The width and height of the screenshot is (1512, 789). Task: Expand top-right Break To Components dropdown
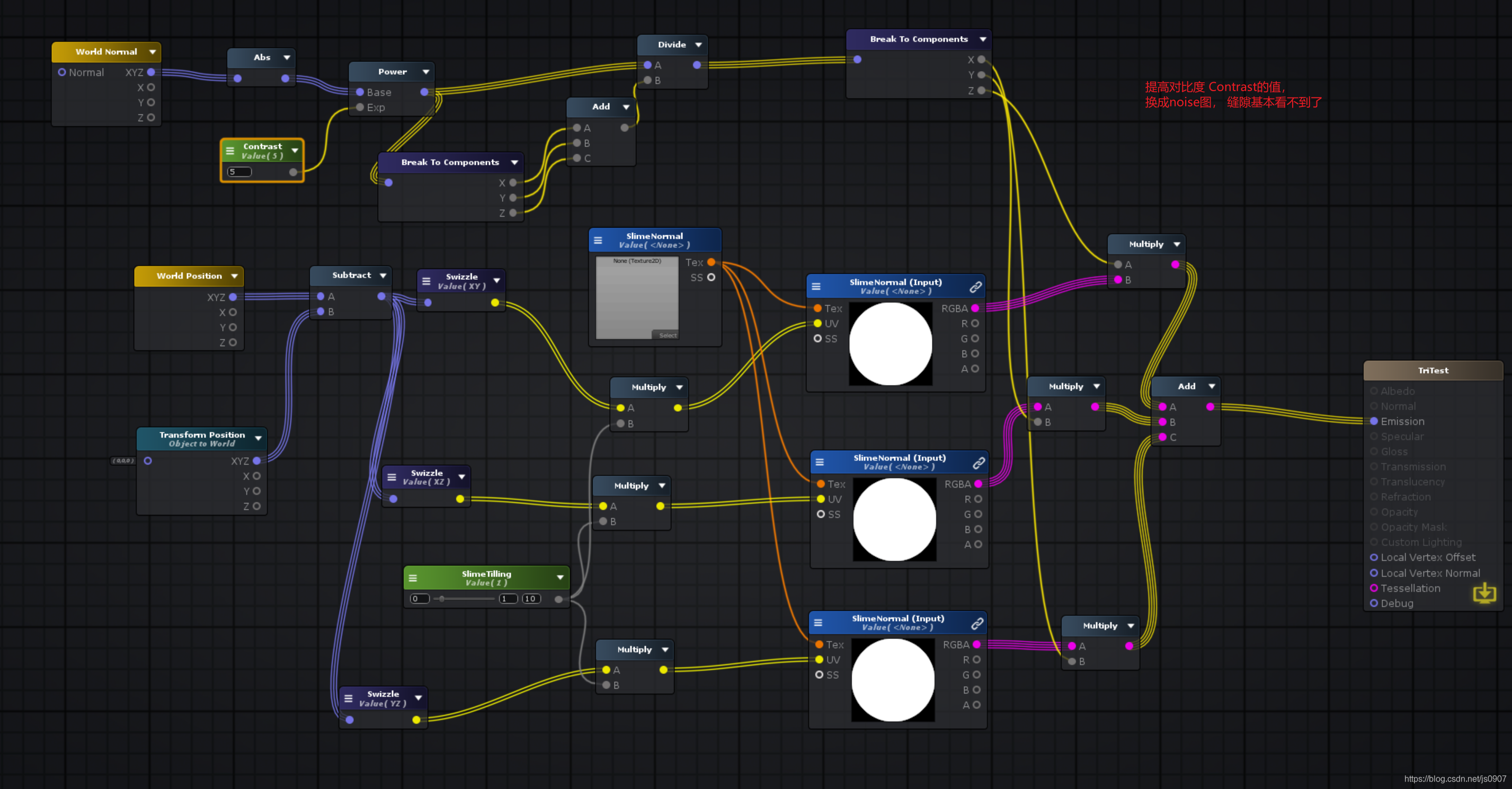tap(983, 39)
